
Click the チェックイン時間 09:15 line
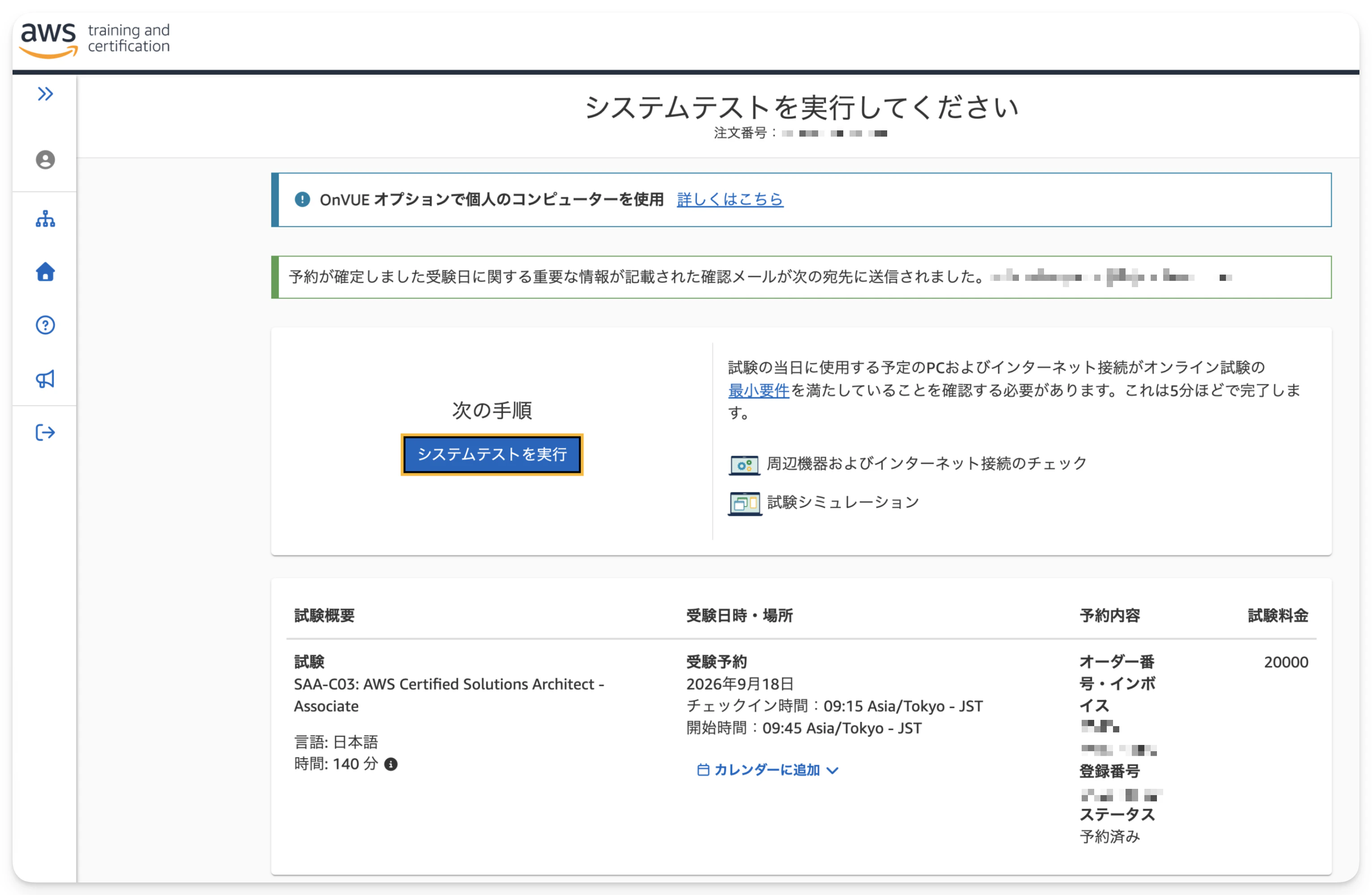(x=834, y=706)
